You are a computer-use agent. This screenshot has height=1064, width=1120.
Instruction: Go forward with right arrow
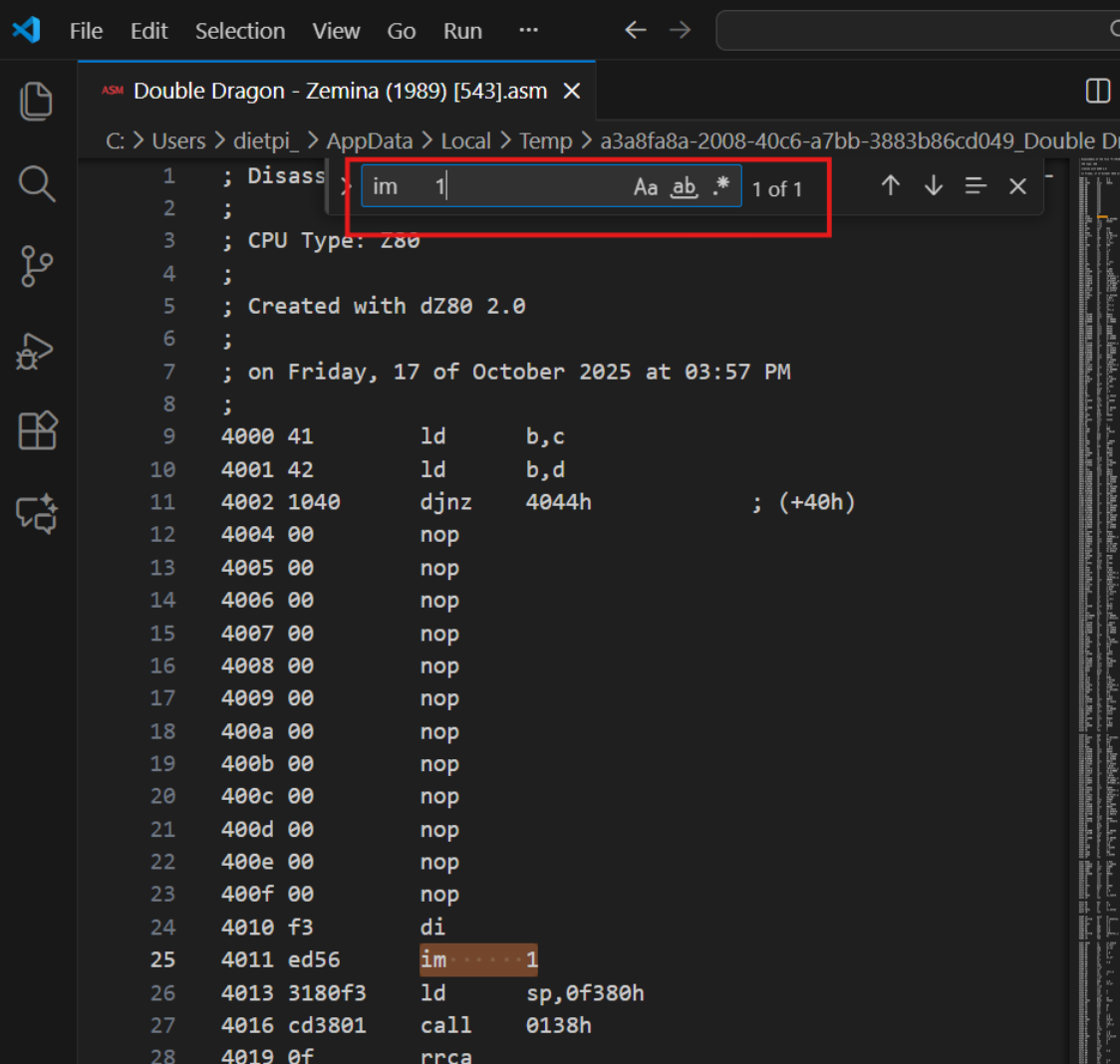(680, 30)
